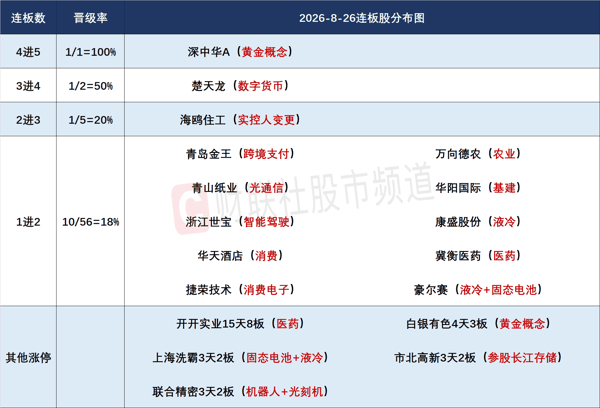Click the 1/1=100% rate cell

[90, 52]
